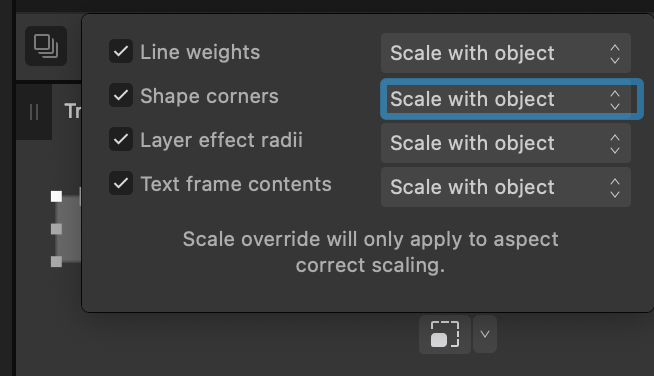The image size is (654, 376).
Task: Uncheck the Line weights checkbox
Action: 121,51
